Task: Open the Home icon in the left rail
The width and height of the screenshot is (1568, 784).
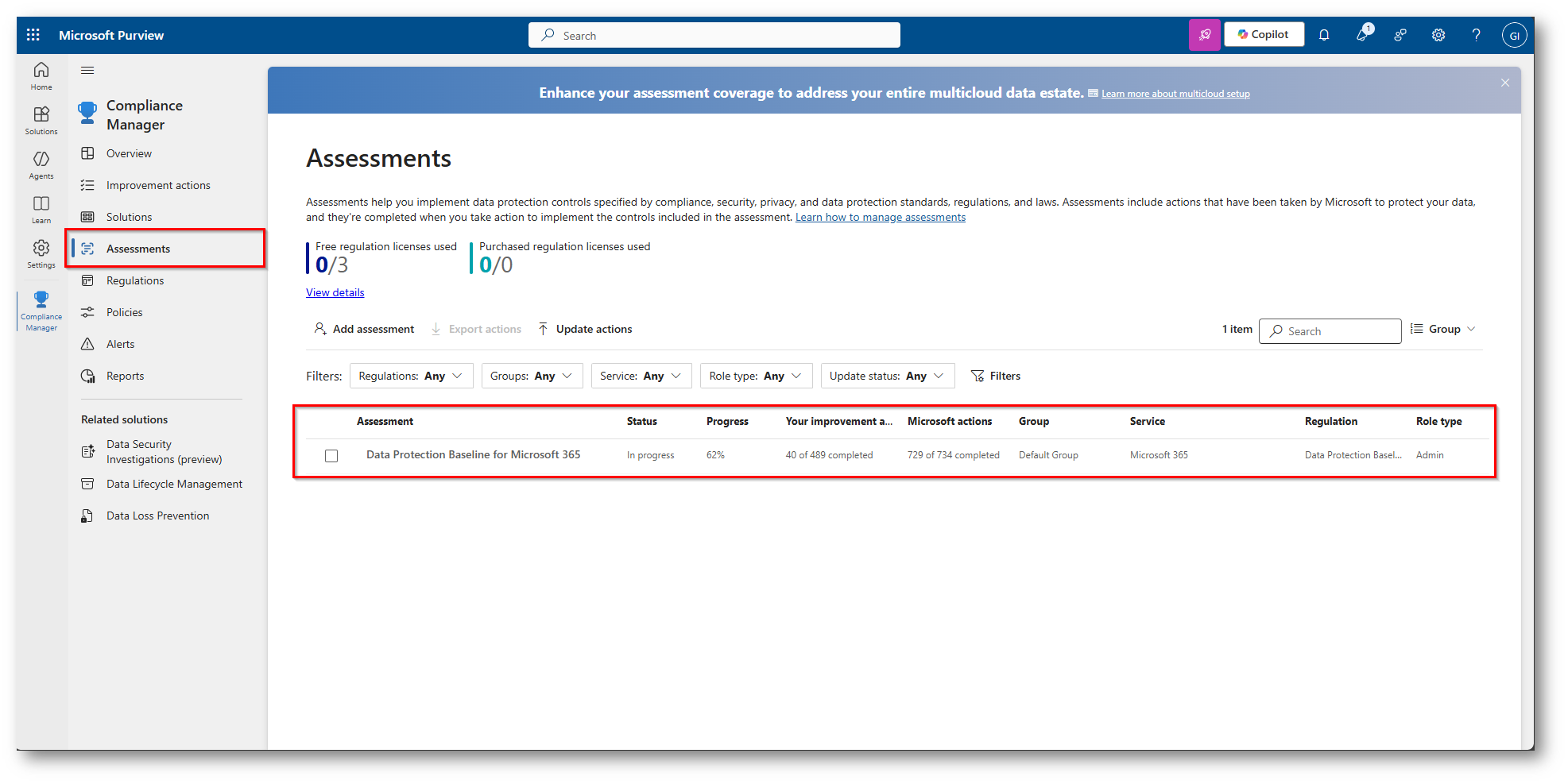Action: tap(41, 75)
